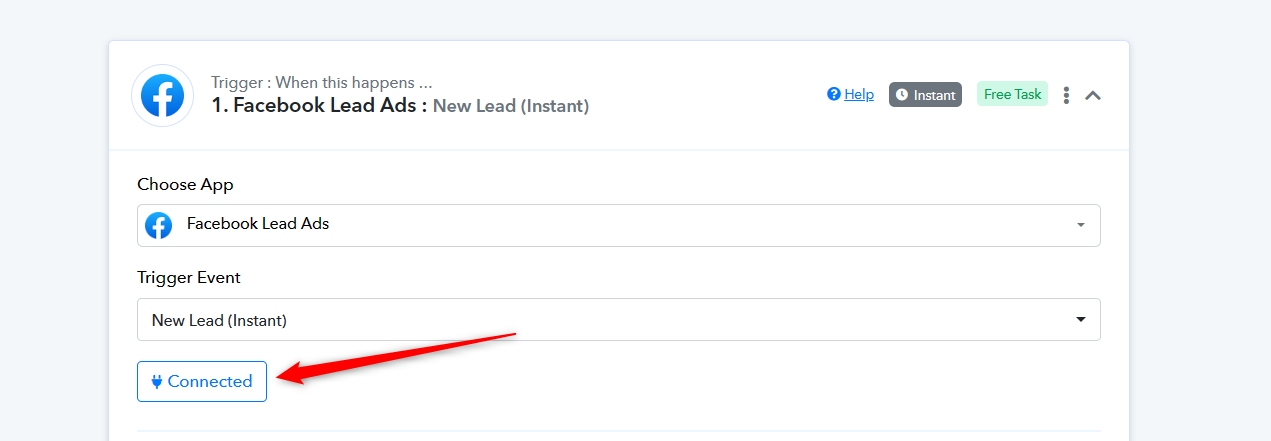Screen dimensions: 1271x441
Task: Click the Trigger Event field label
Action: click(189, 277)
